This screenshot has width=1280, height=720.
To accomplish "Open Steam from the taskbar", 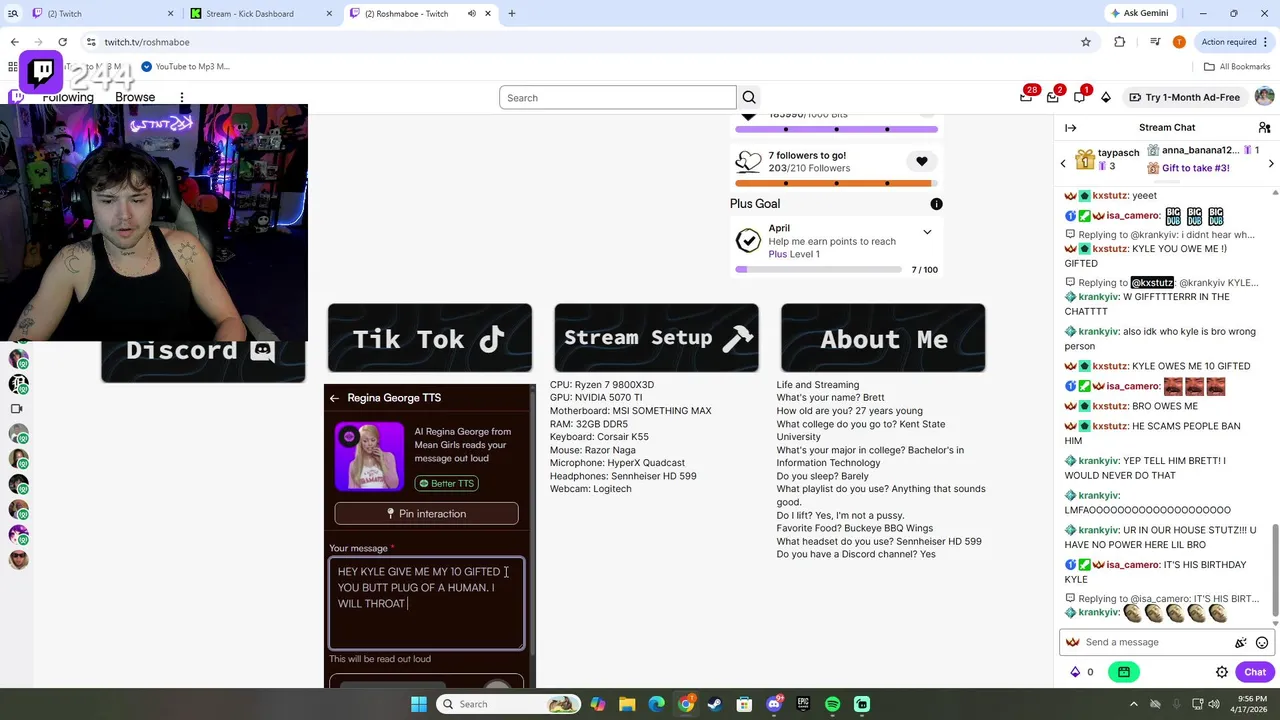I will click(x=715, y=704).
